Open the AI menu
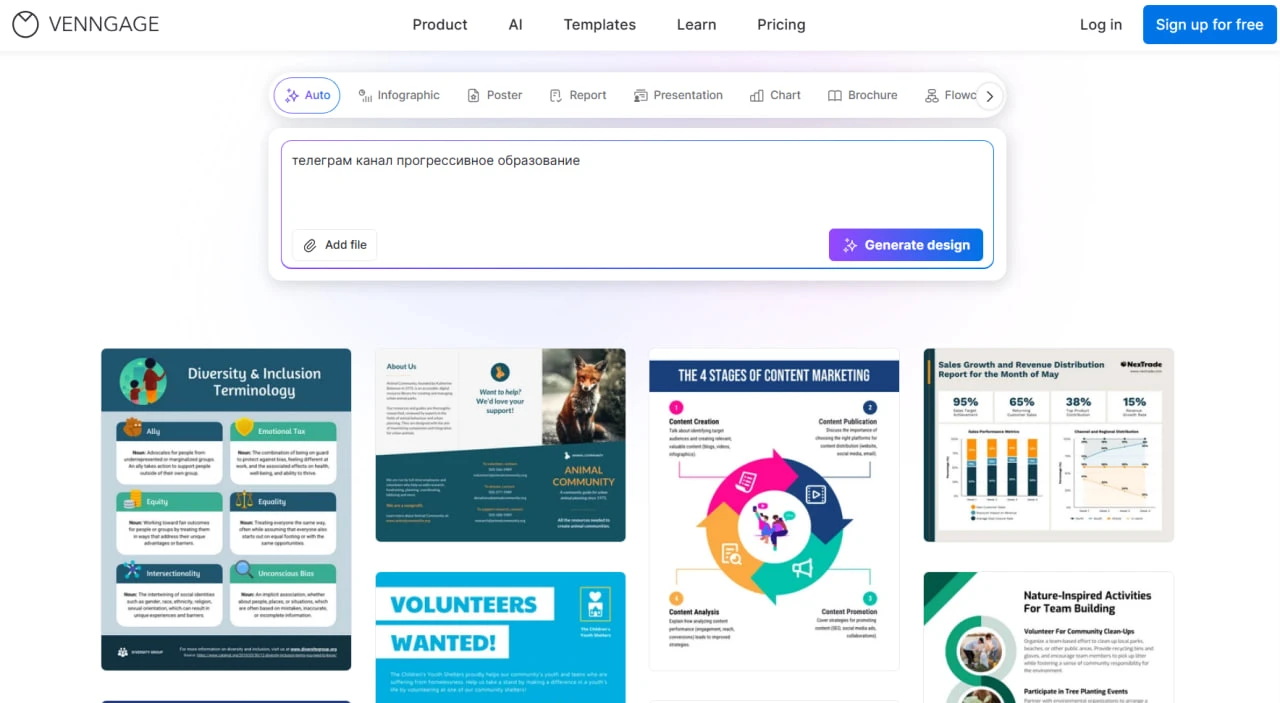 (515, 25)
